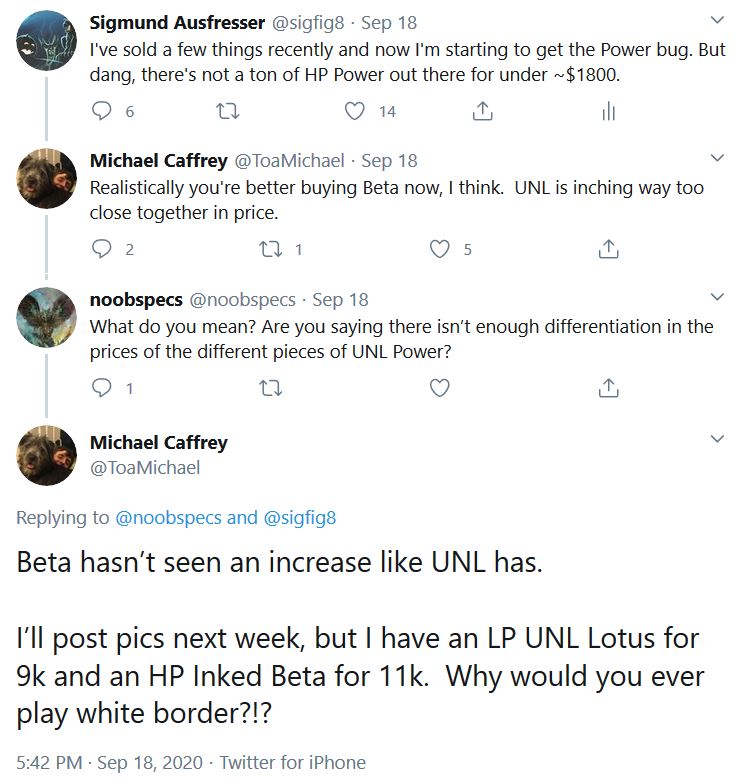This screenshot has height=780, width=738.
Task: Expand options menu on noobspecs' tweet
Action: (716, 297)
